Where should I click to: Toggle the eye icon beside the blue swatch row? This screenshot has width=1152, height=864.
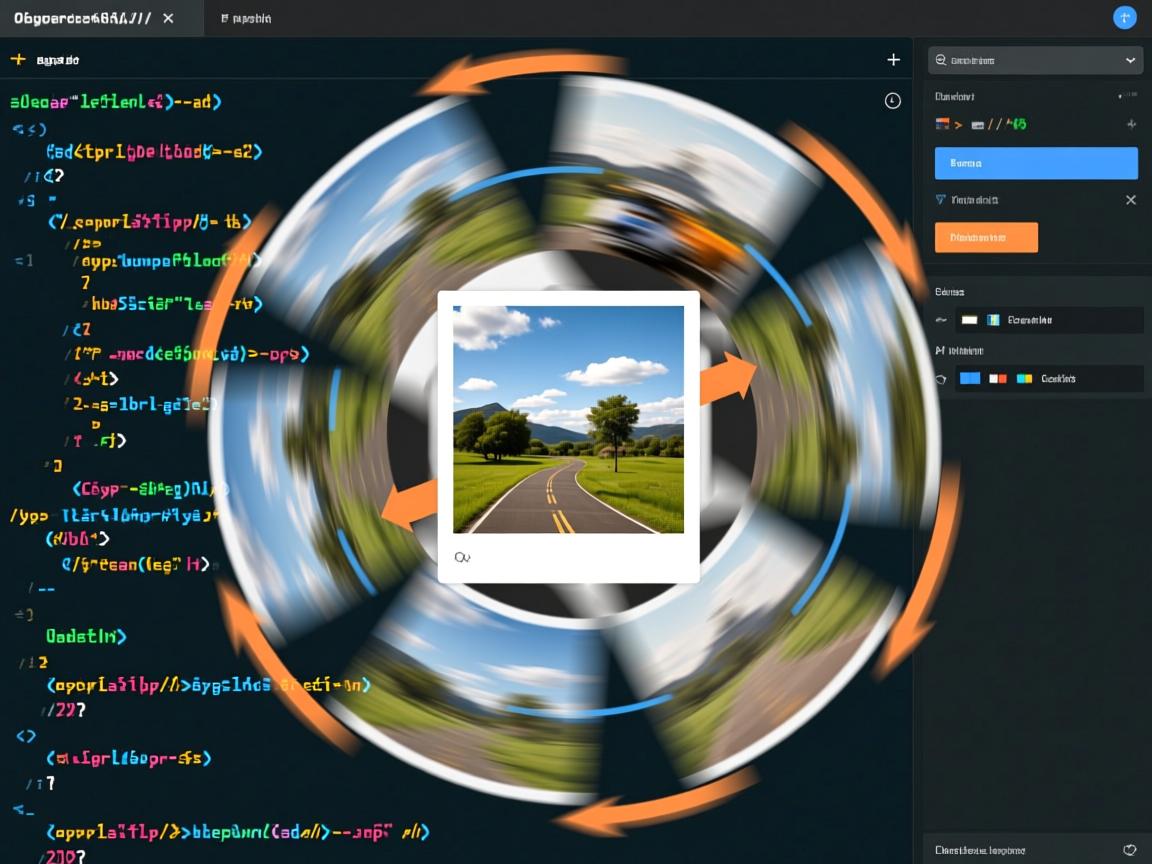click(x=941, y=379)
